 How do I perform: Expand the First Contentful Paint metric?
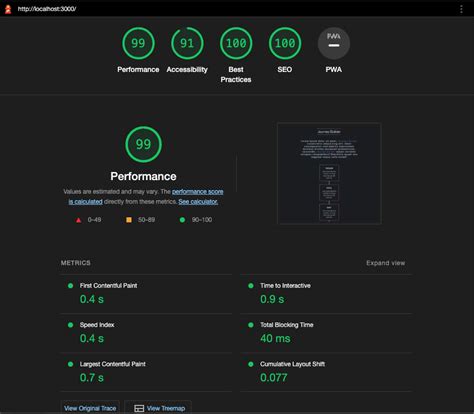click(146, 294)
